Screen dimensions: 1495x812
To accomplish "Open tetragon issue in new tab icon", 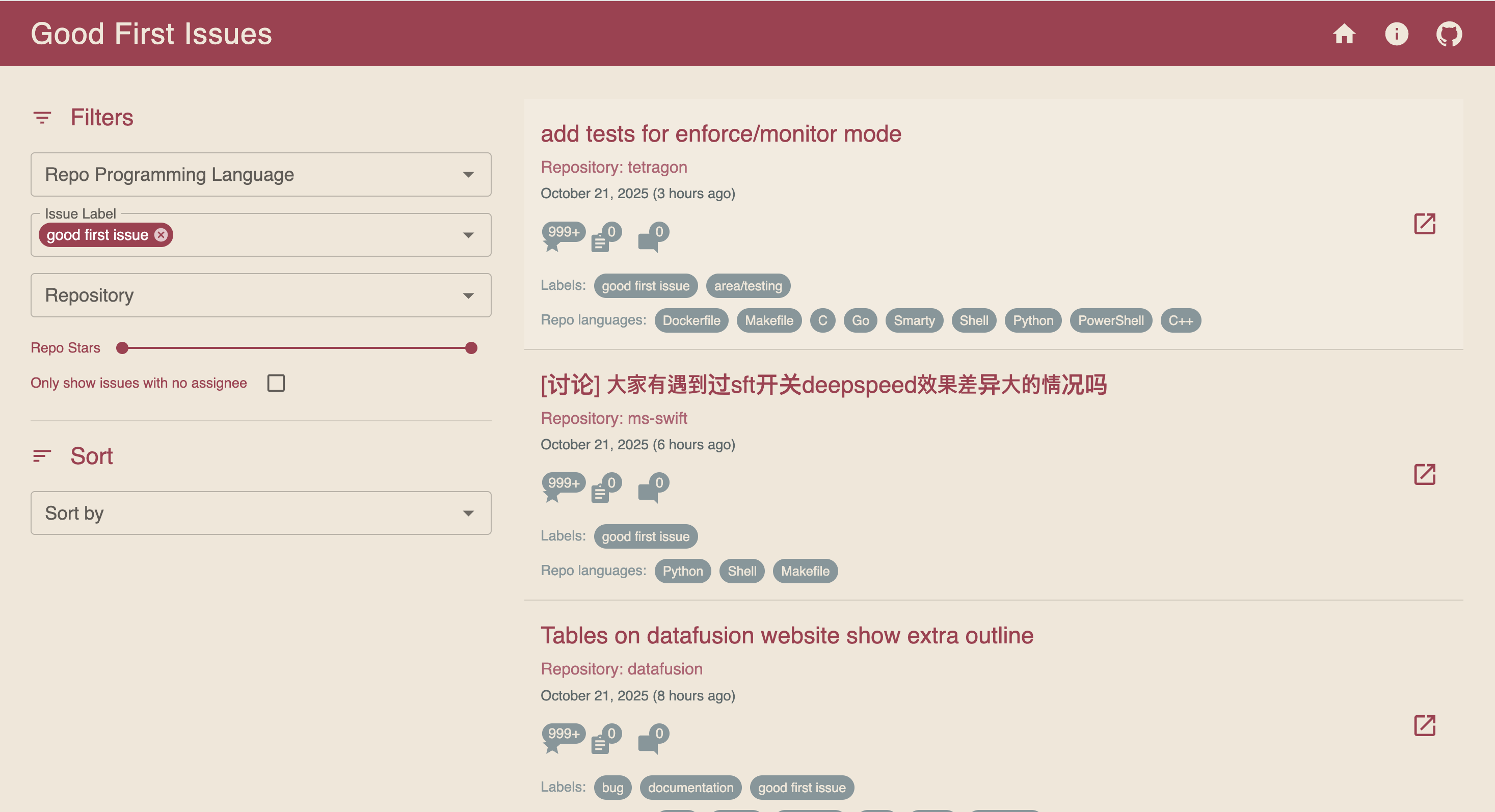I will coord(1424,223).
